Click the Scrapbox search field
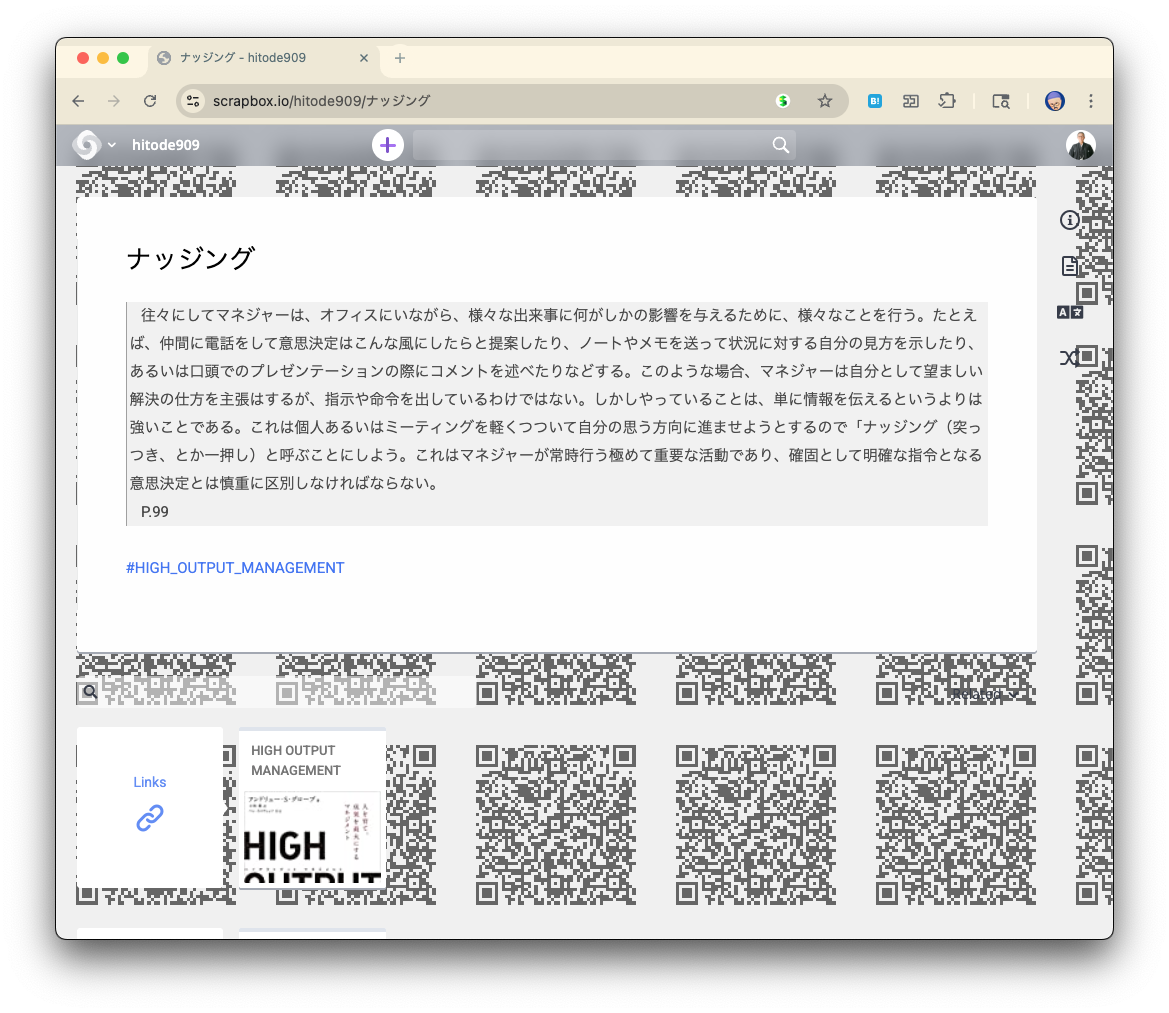The image size is (1169, 1013). [604, 145]
